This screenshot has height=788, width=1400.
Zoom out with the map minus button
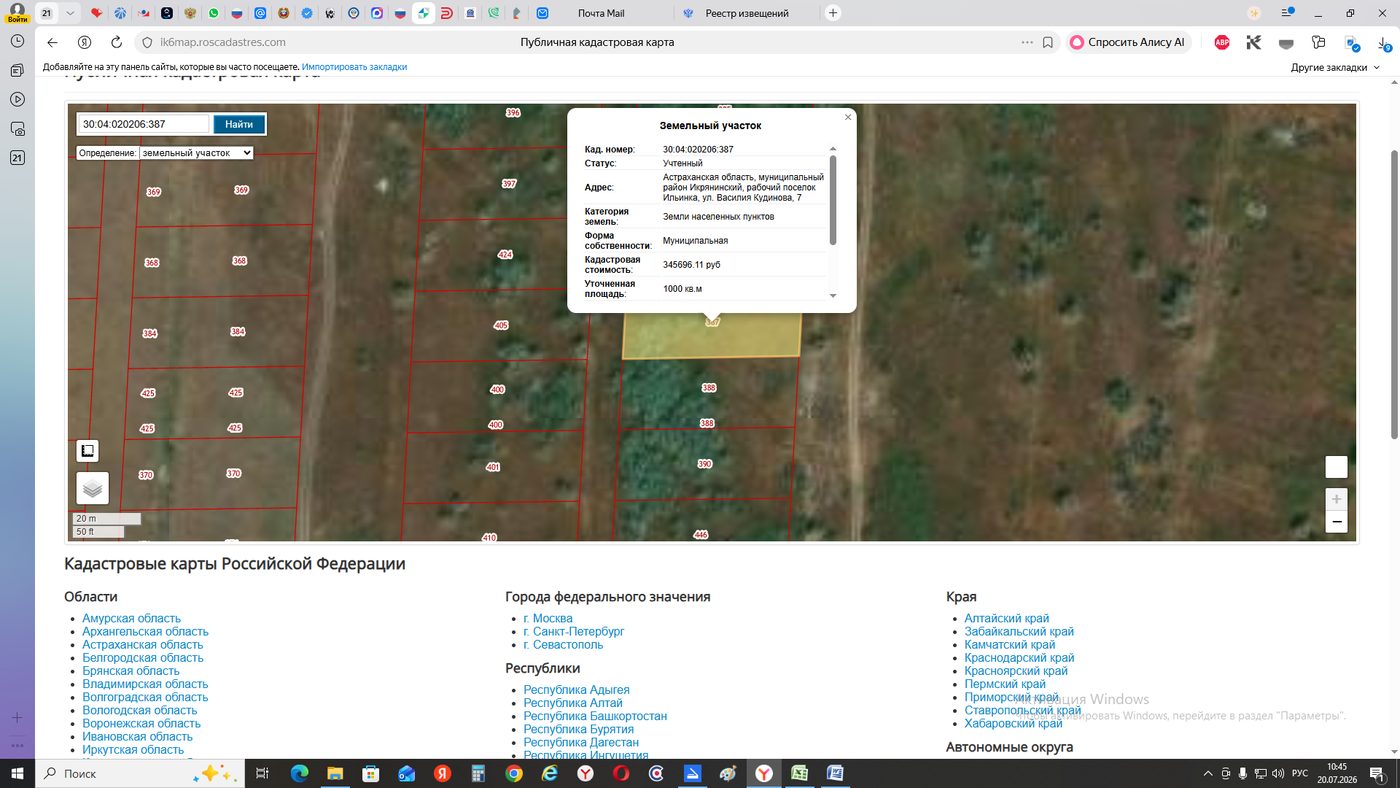click(x=1336, y=521)
